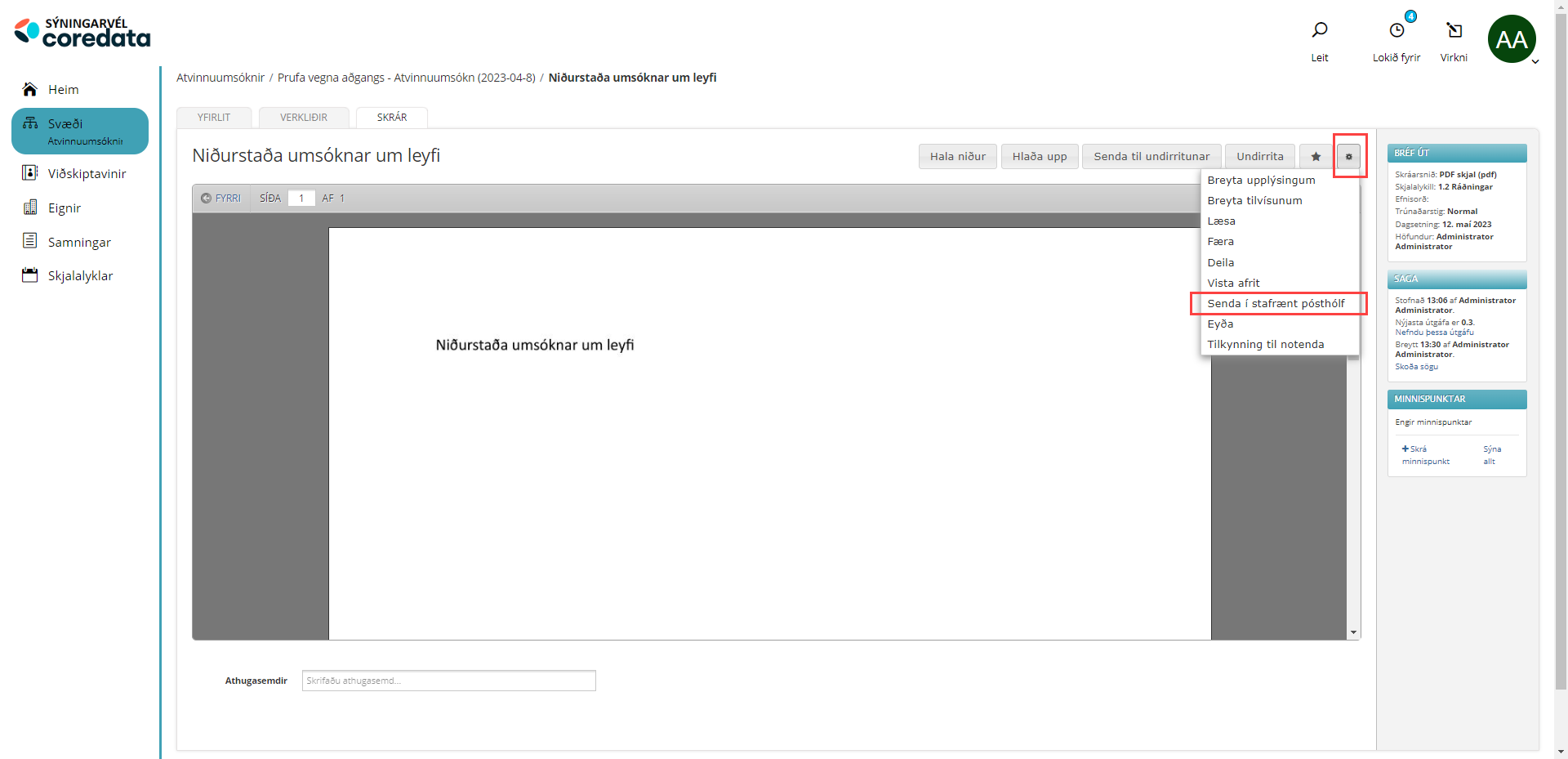
Task: Click the Fyrri previous page button
Action: [221, 199]
